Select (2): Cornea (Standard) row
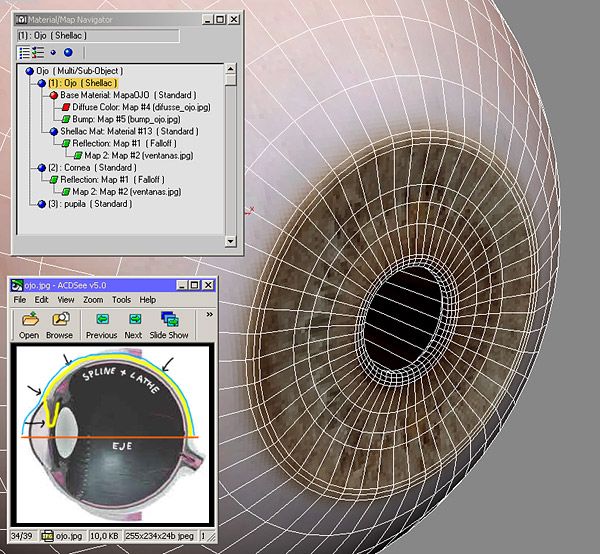 coord(92,168)
